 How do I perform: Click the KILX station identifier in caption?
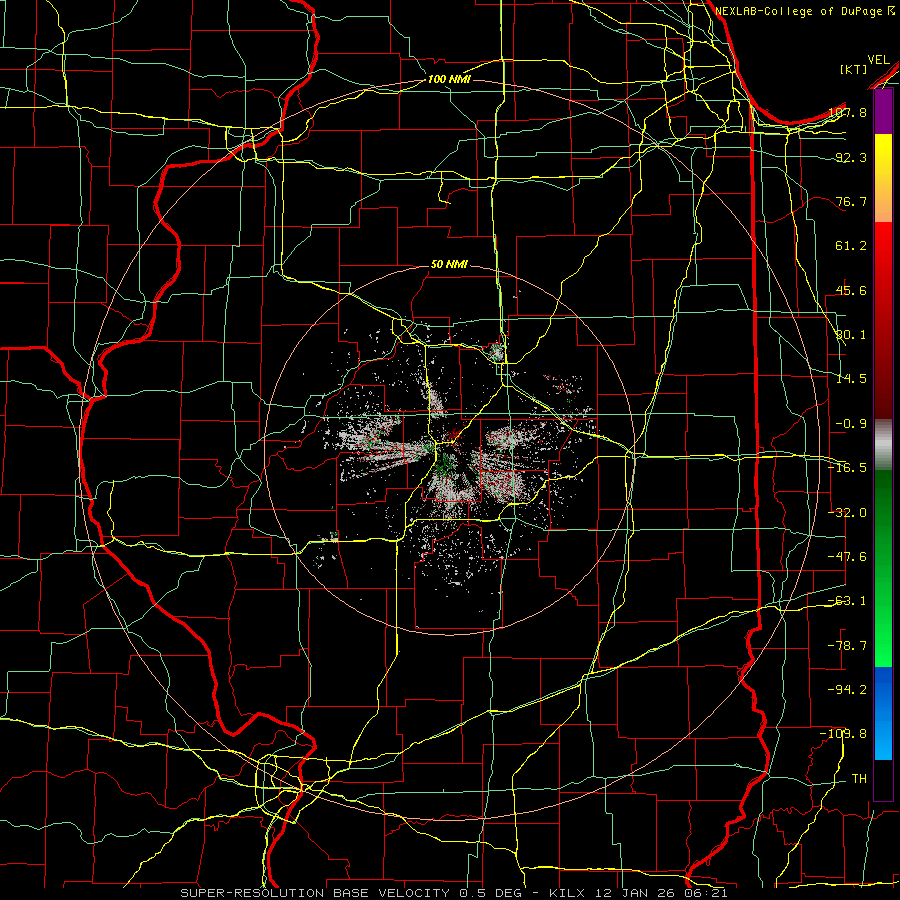click(567, 893)
